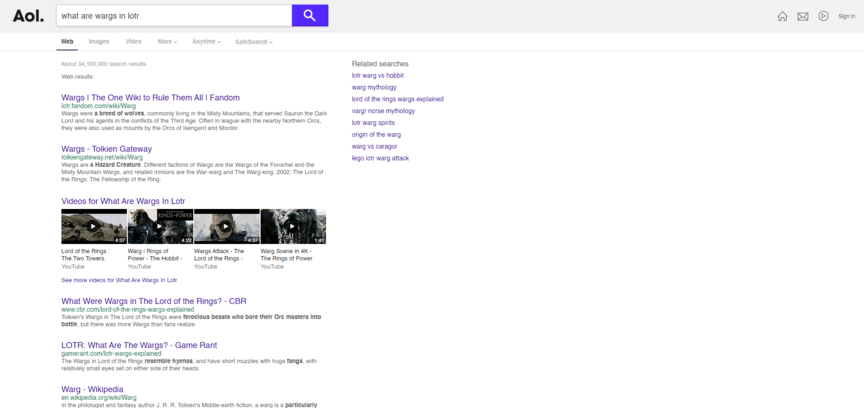
Task: Click the gamerant.com/lotr-wargs-explained URL
Action: pos(111,353)
